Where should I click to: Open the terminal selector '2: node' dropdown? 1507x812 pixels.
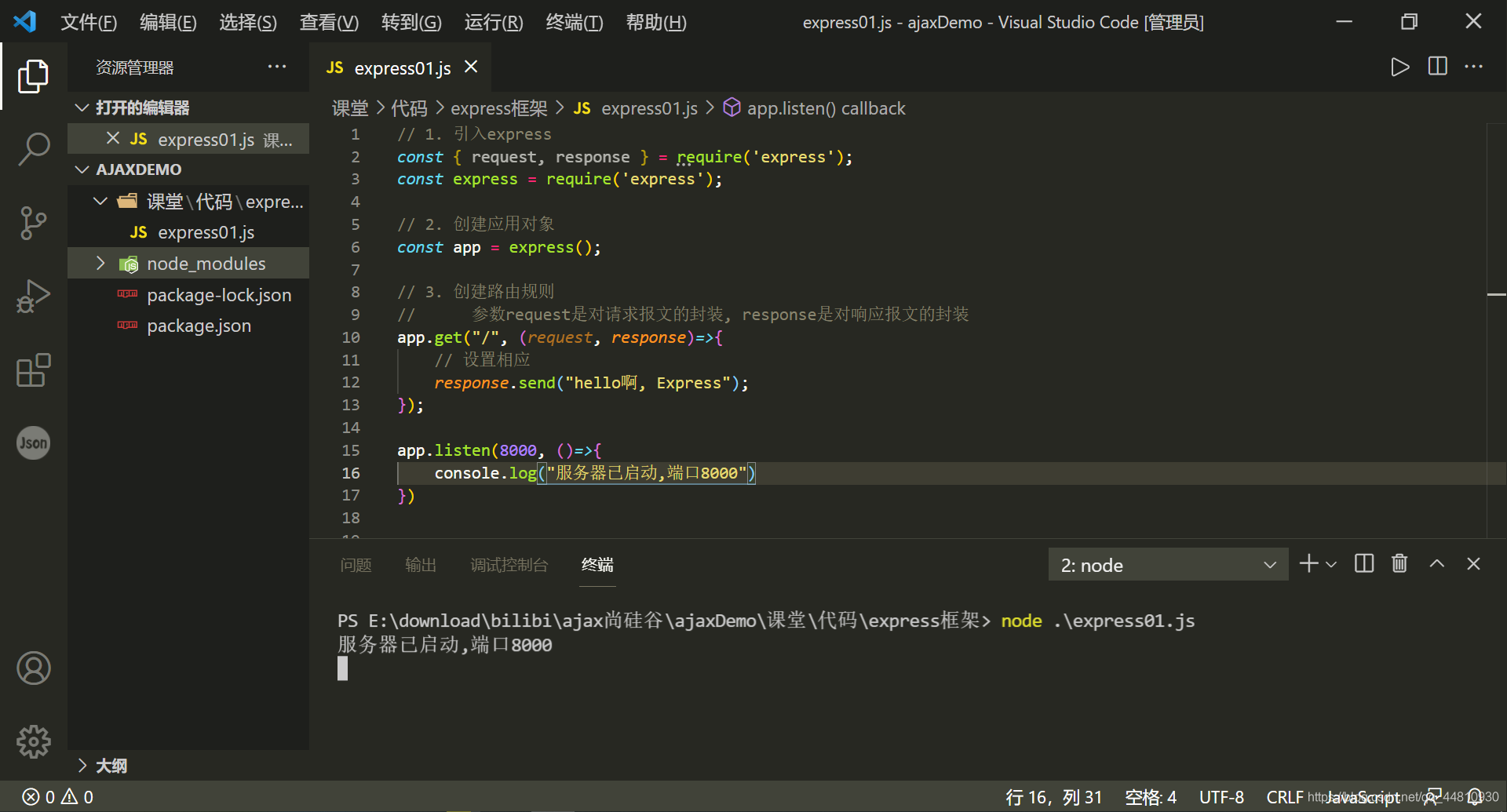(x=1168, y=565)
